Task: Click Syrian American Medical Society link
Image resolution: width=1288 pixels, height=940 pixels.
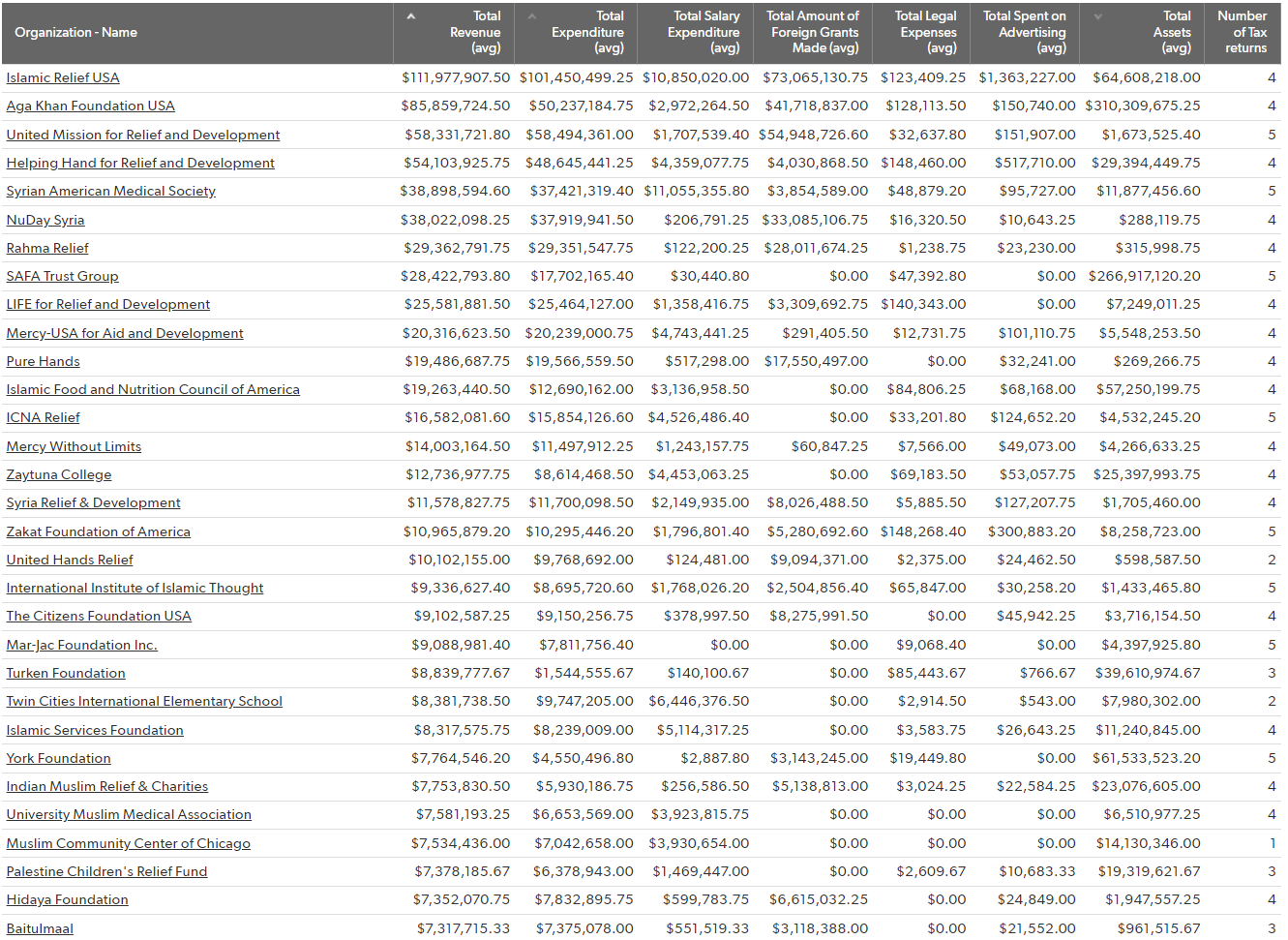Action: coord(110,192)
